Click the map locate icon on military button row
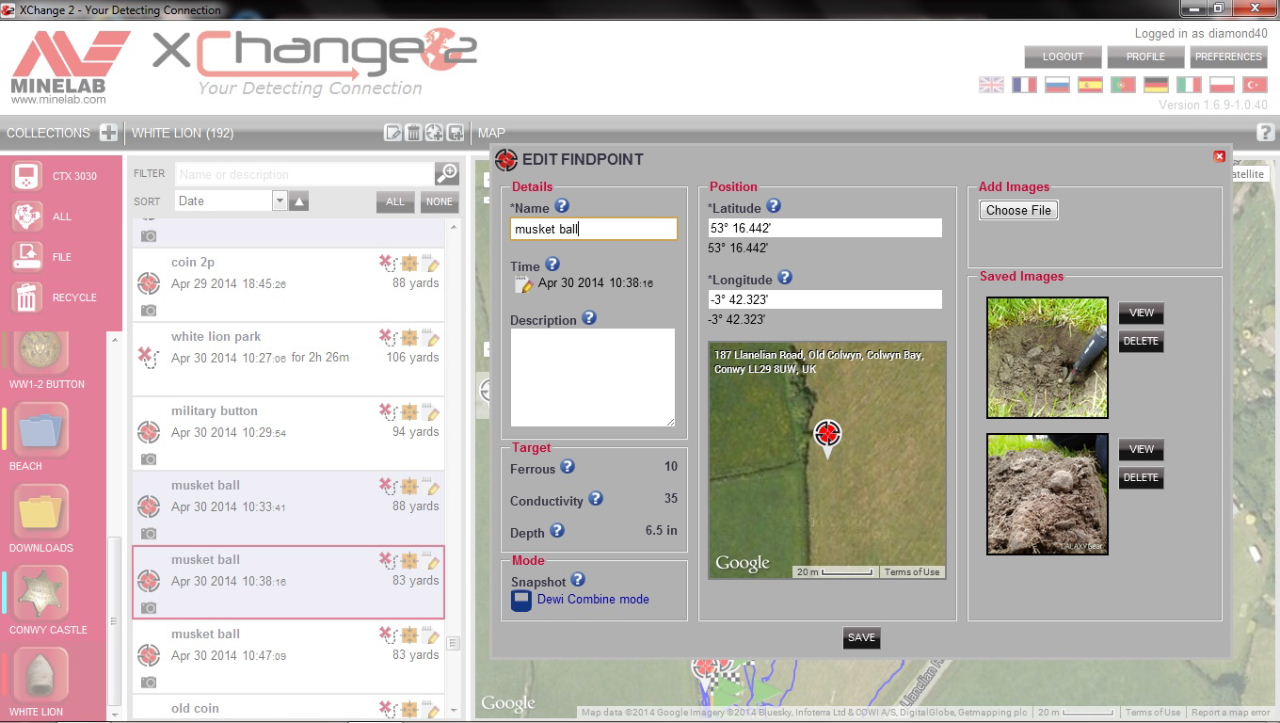The image size is (1280, 723). [410, 411]
